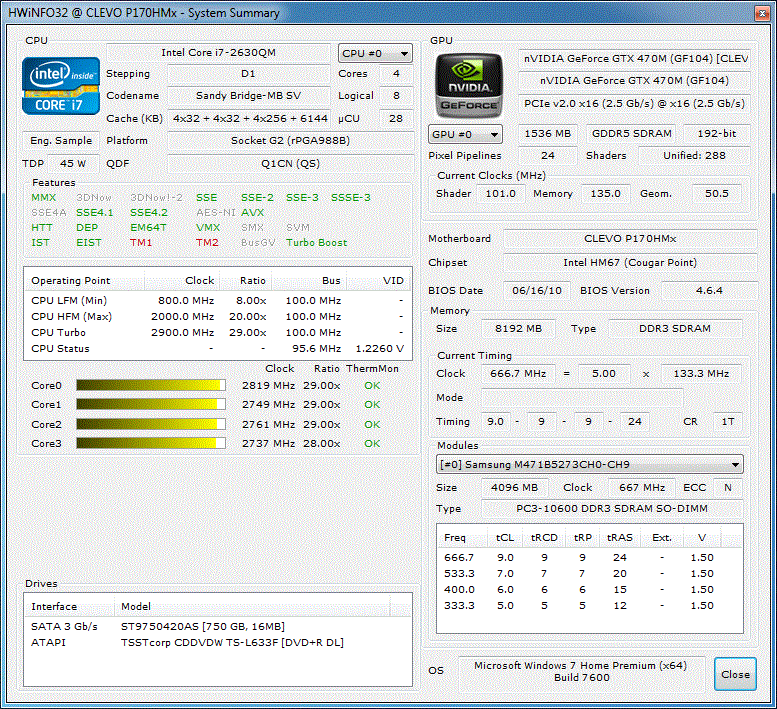Expand the Samsung M471B5273CH0-CH9 module dropdown
The height and width of the screenshot is (709, 777).
[x=589, y=464]
